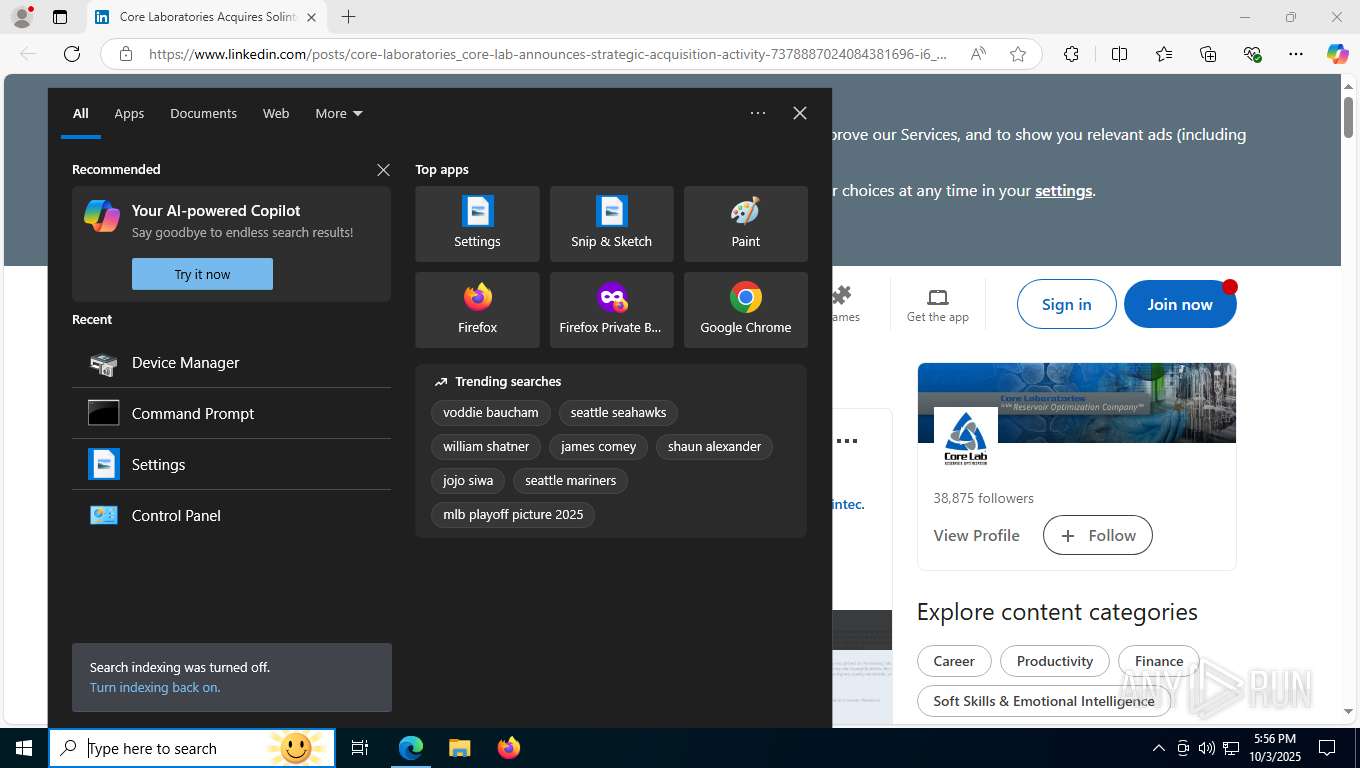The image size is (1360, 768).
Task: Click Try it now Copilot button
Action: pyautogui.click(x=202, y=274)
